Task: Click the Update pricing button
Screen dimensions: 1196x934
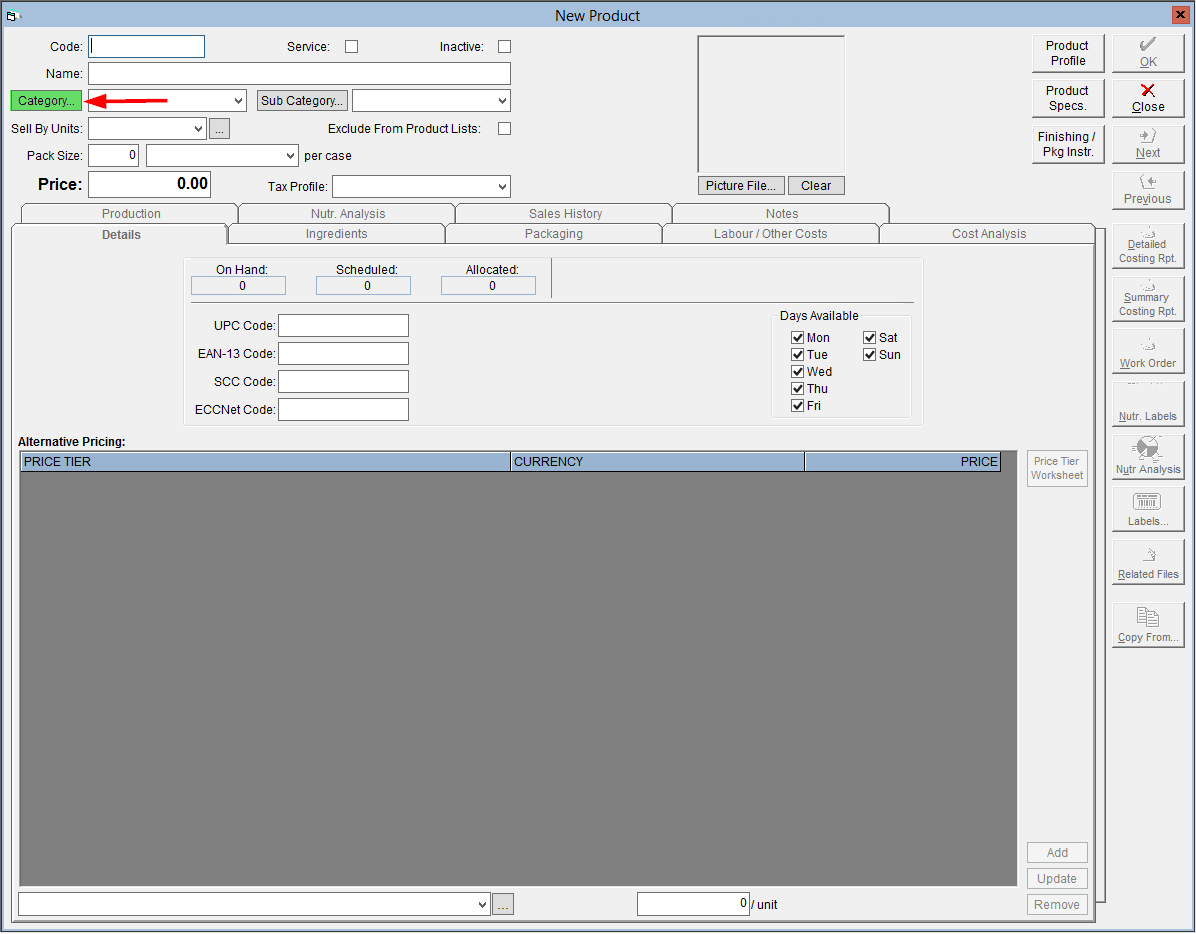Action: pos(1056,879)
